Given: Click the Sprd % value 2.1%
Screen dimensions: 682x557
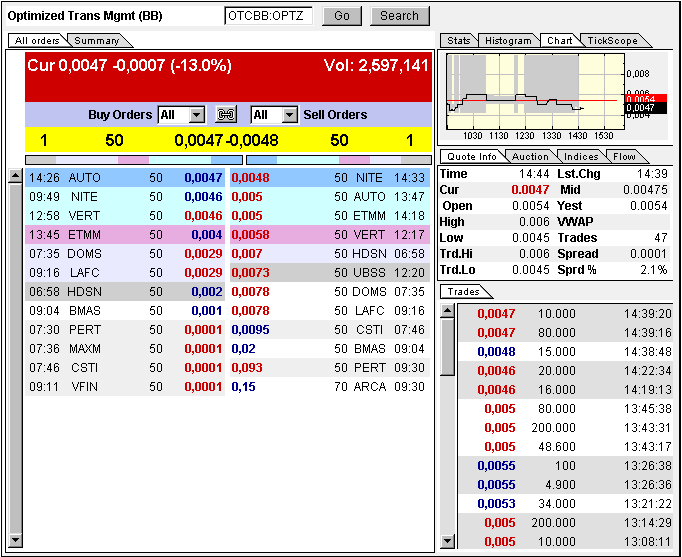Looking at the screenshot, I should coord(653,270).
